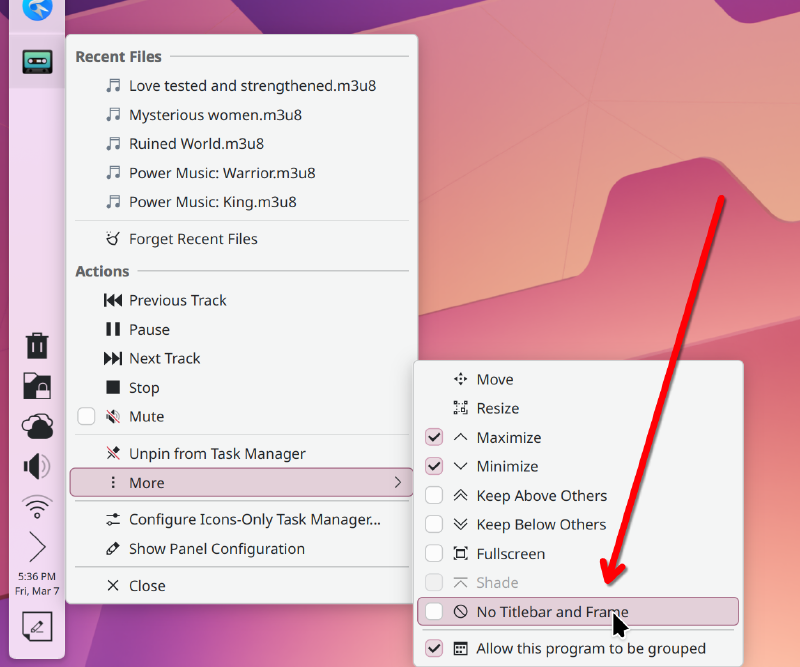Stop playback from the Actions list
This screenshot has width=800, height=667.
pyautogui.click(x=143, y=387)
